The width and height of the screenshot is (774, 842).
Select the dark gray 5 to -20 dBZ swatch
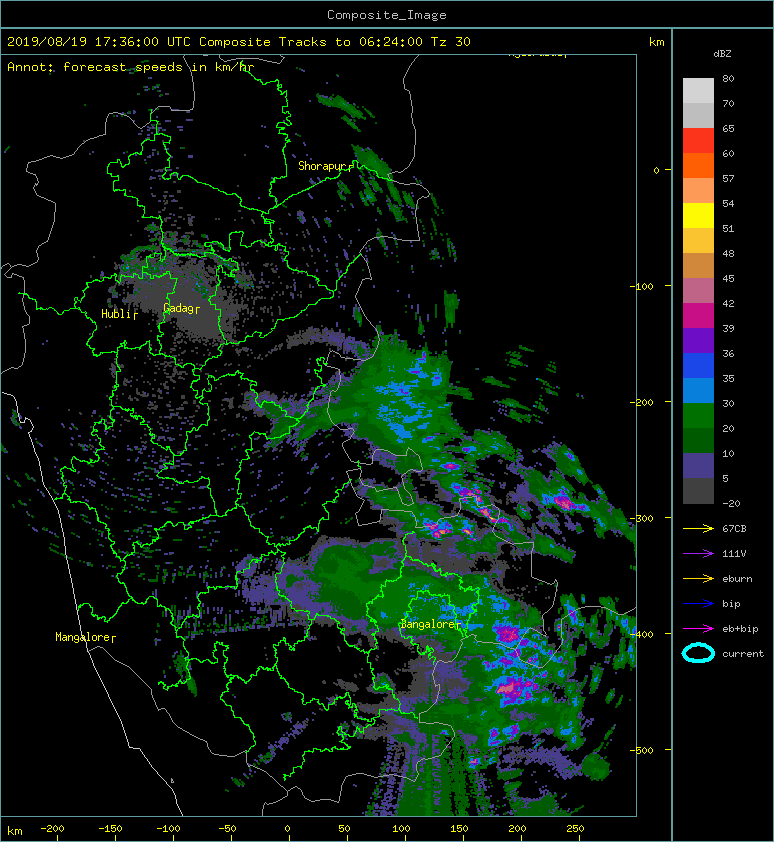point(698,490)
